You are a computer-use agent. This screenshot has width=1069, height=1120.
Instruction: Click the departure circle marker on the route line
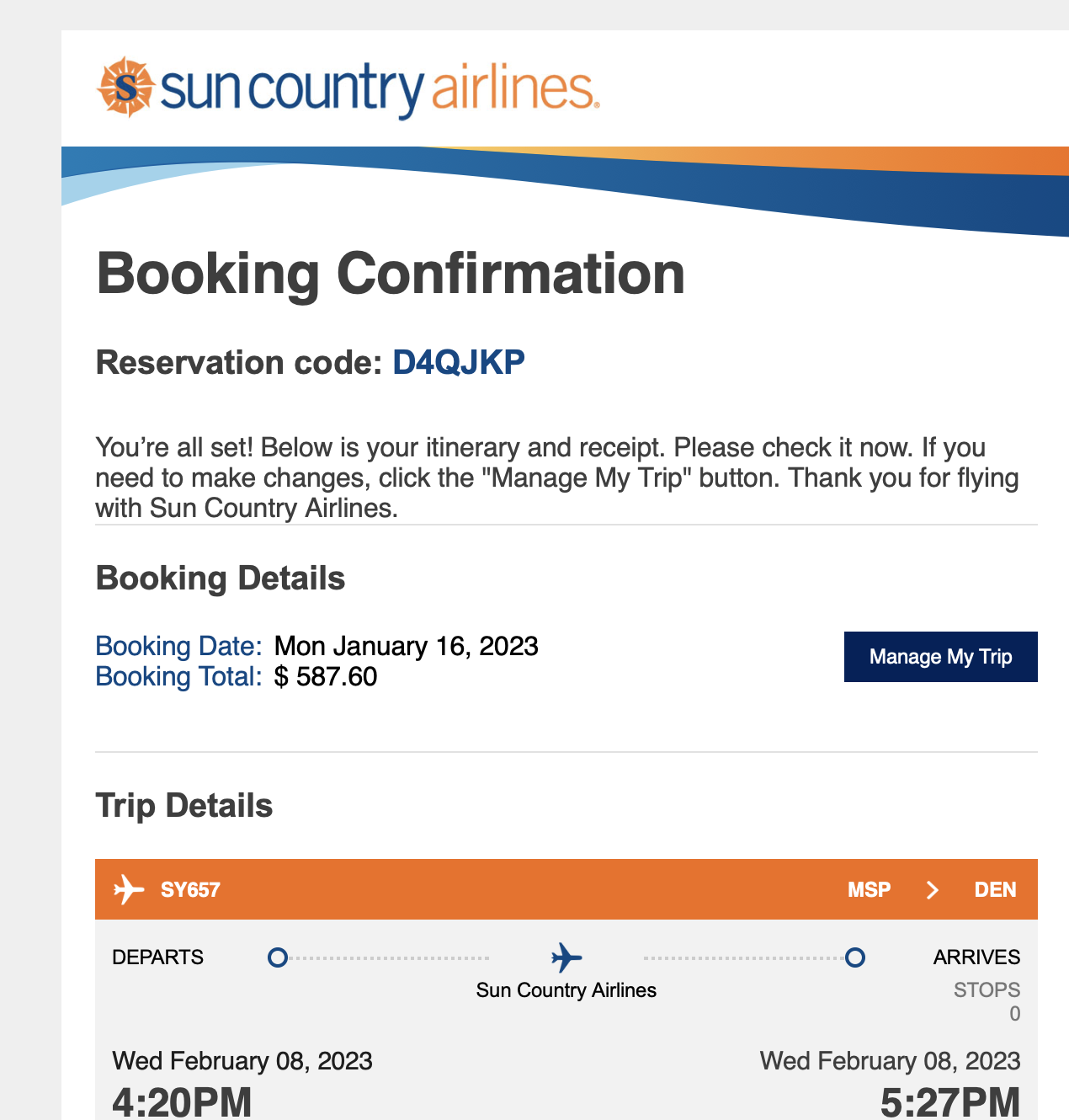(277, 957)
